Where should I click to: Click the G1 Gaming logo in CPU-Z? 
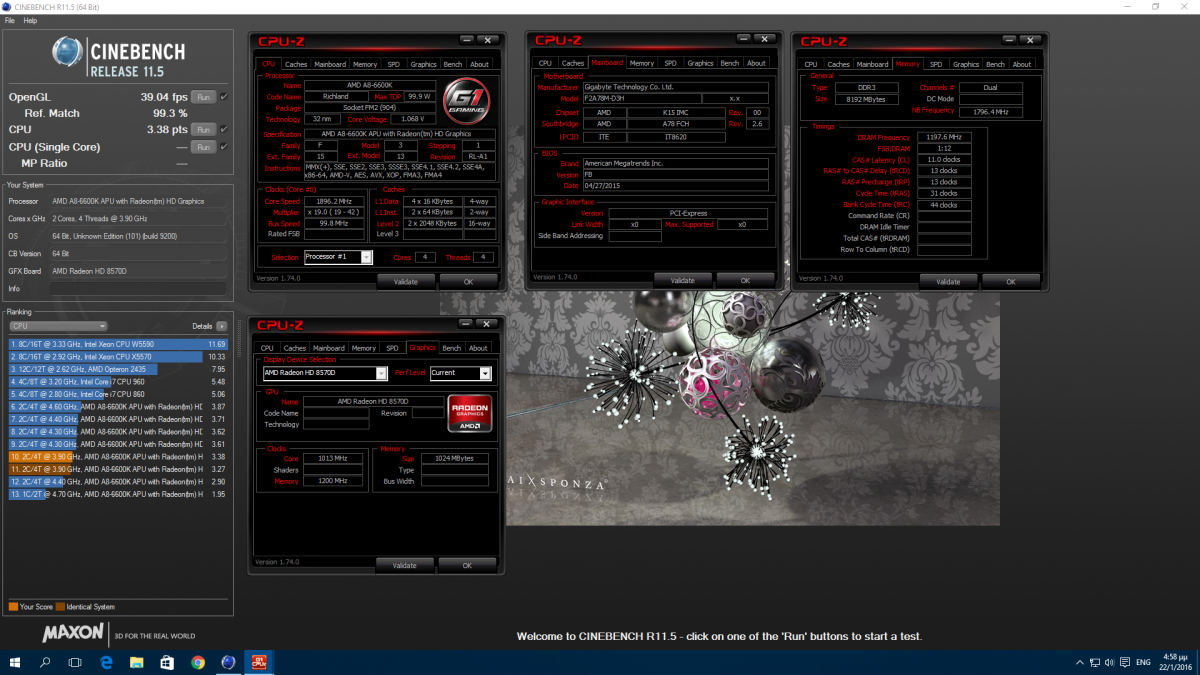[x=465, y=100]
